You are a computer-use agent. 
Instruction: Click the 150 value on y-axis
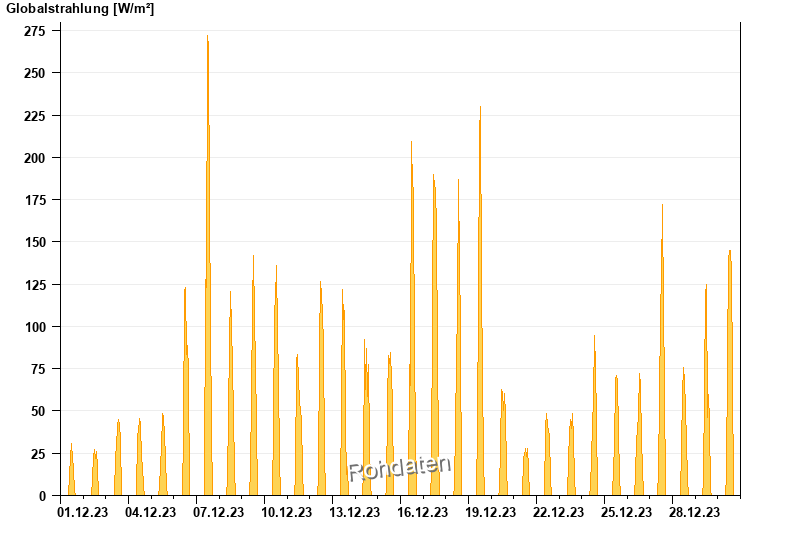35,242
